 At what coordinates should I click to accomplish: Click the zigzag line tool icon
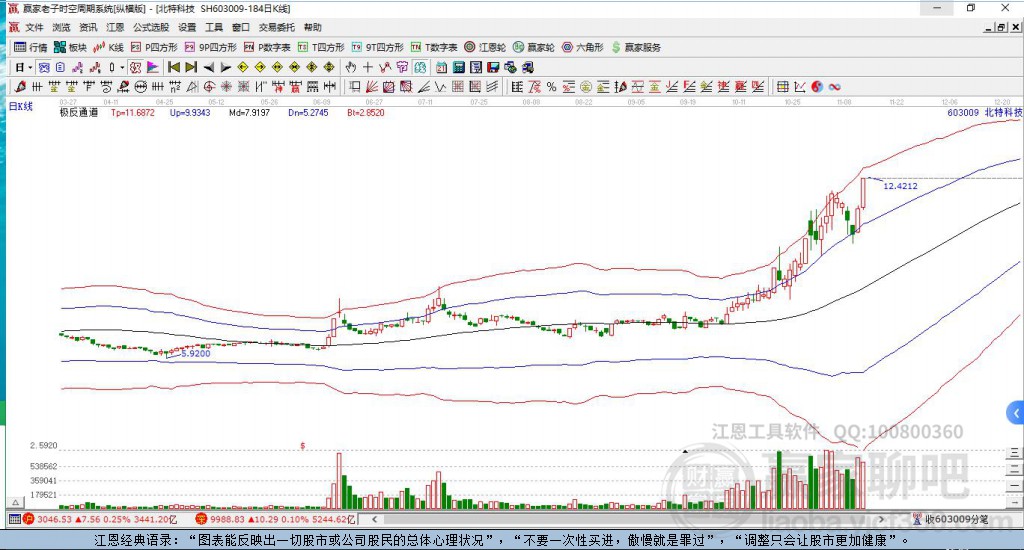coord(441,87)
